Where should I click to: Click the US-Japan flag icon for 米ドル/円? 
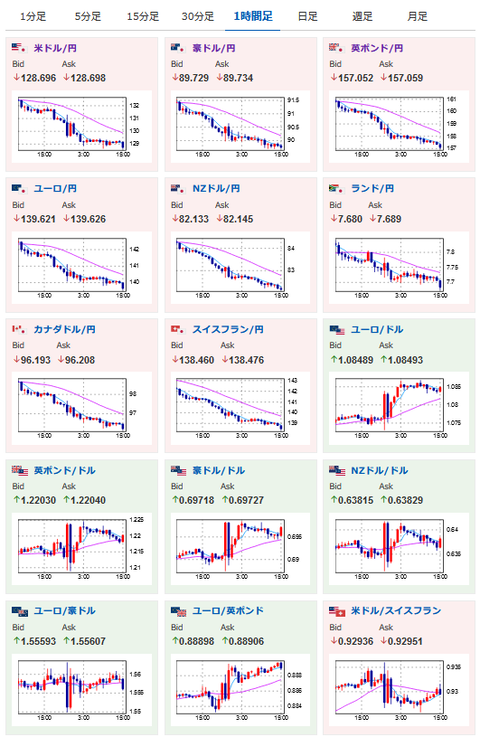tap(19, 47)
